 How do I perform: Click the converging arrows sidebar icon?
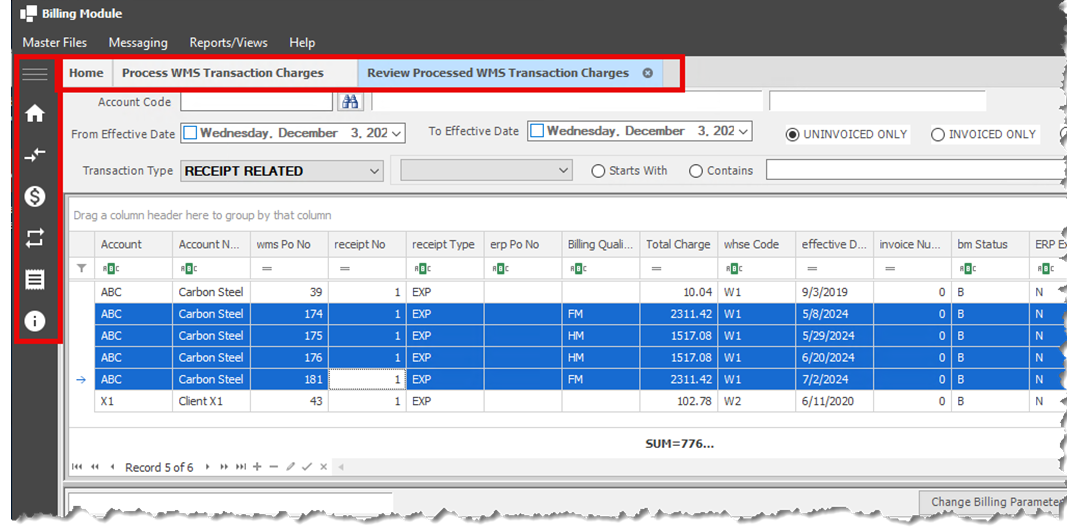click(35, 155)
